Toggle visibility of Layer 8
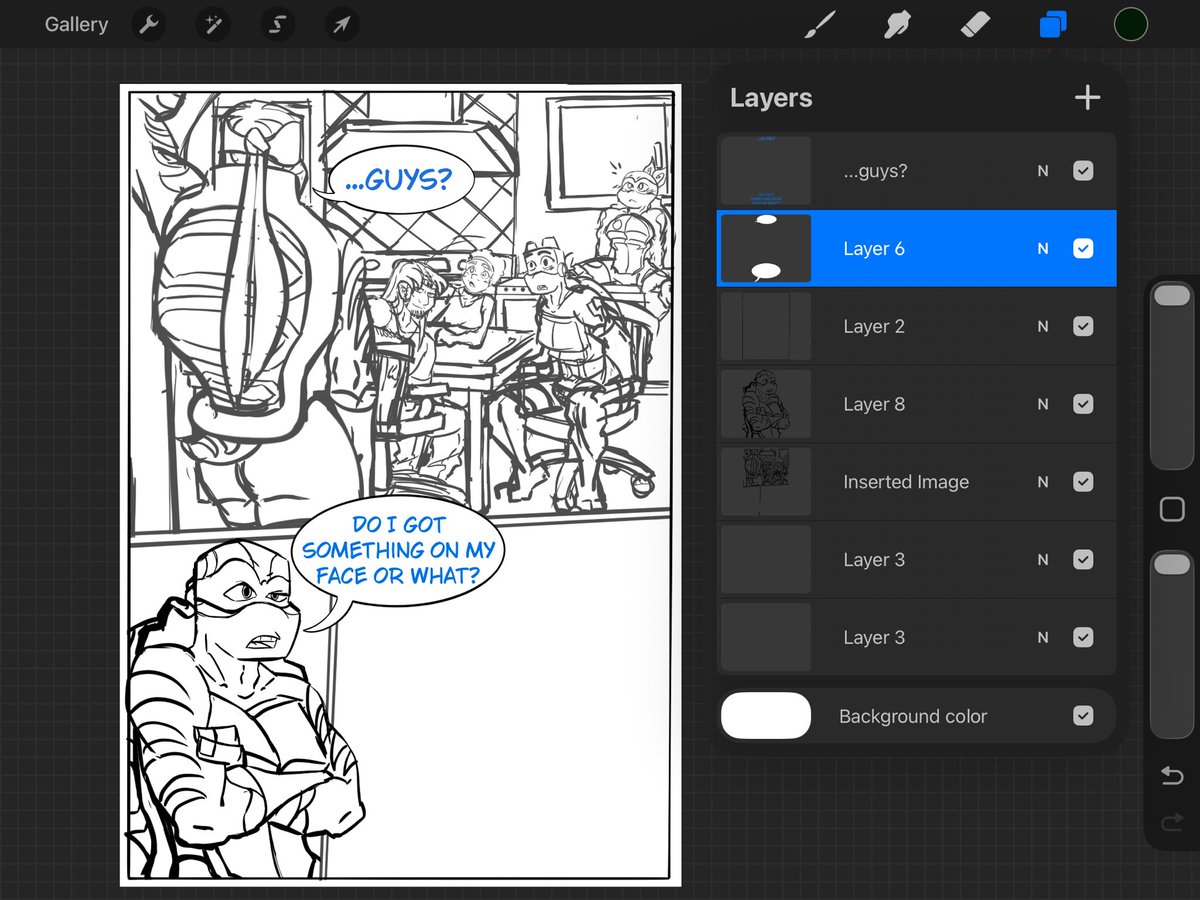This screenshot has height=900, width=1200. click(x=1083, y=404)
